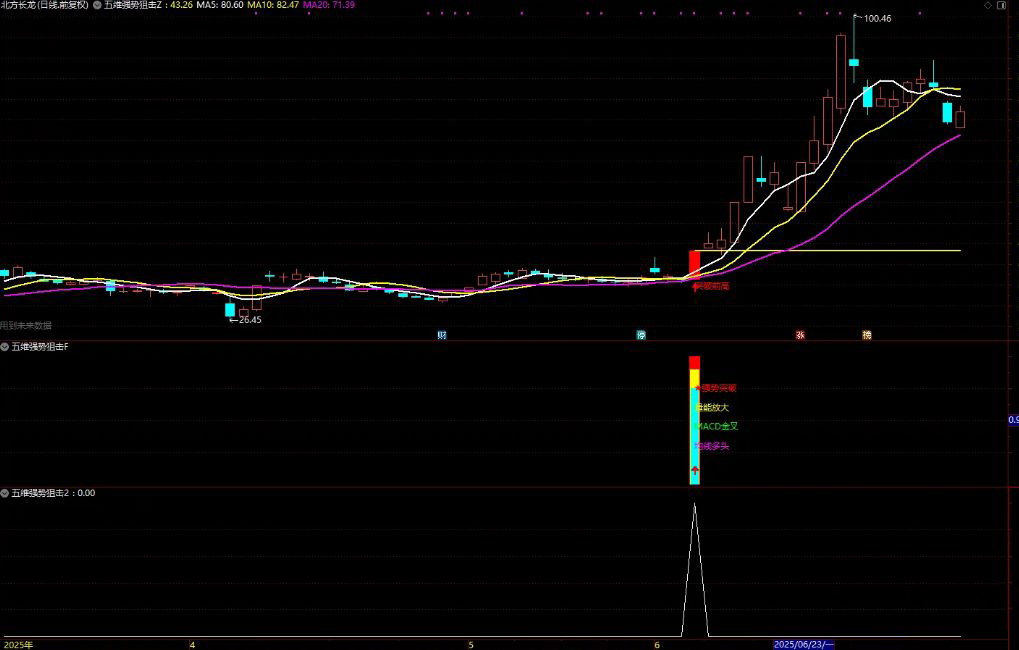The height and width of the screenshot is (650, 1019).
Task: Click the orange 榜 event marker
Action: [866, 335]
